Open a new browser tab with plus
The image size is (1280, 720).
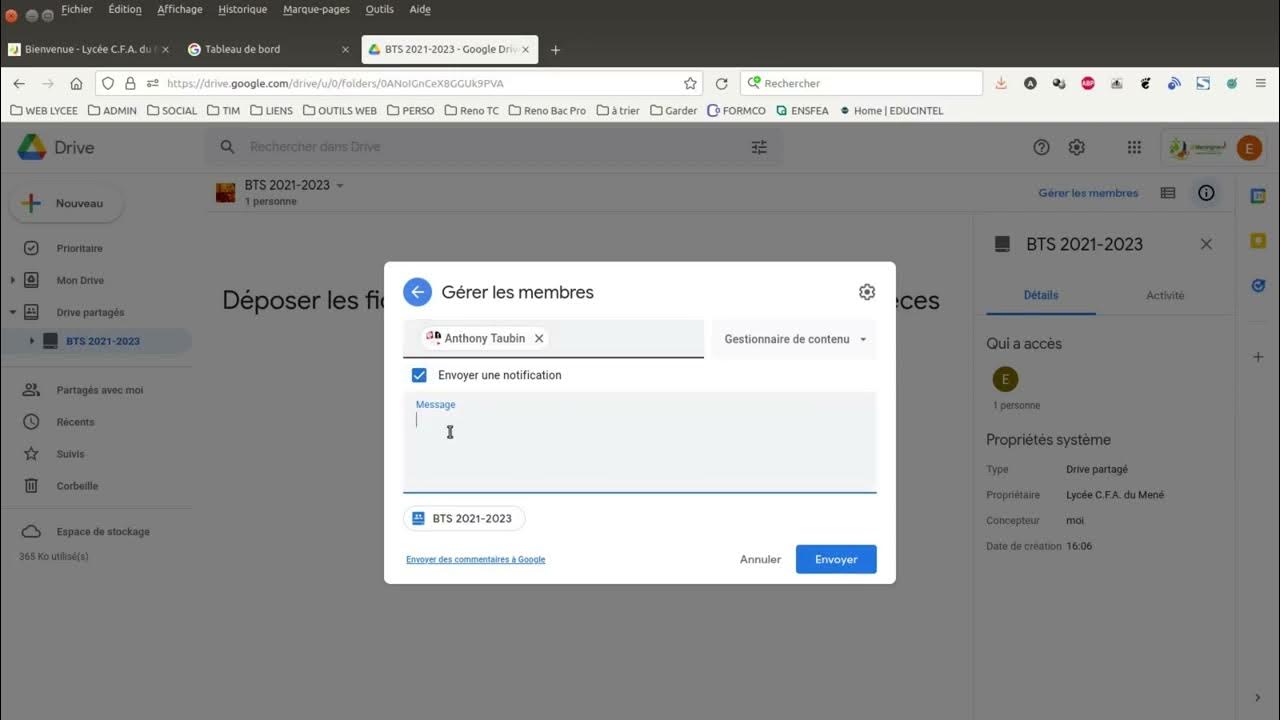click(x=556, y=50)
